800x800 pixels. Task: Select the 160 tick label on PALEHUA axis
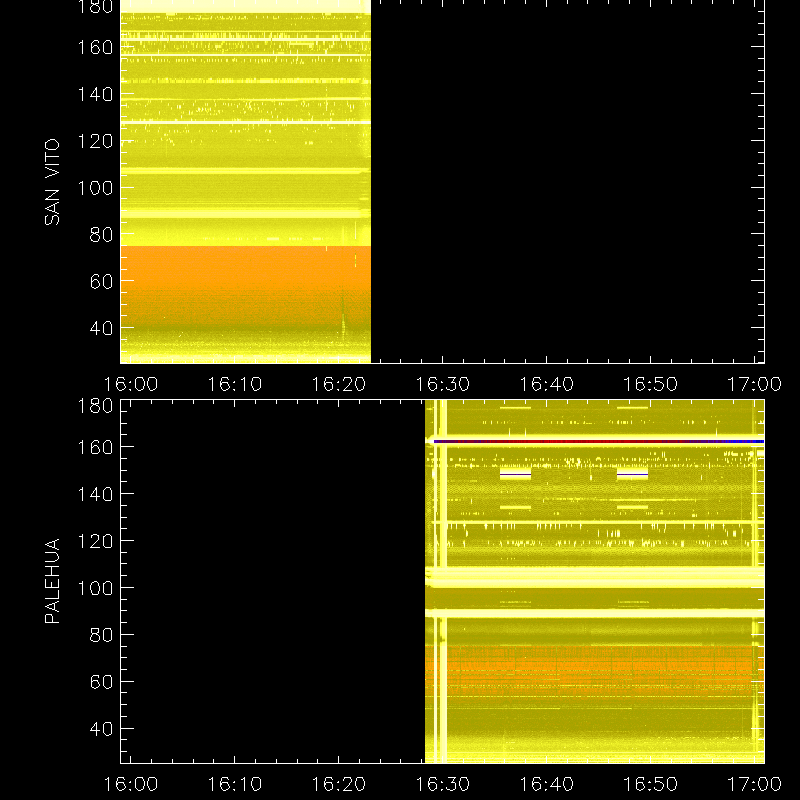(95, 447)
